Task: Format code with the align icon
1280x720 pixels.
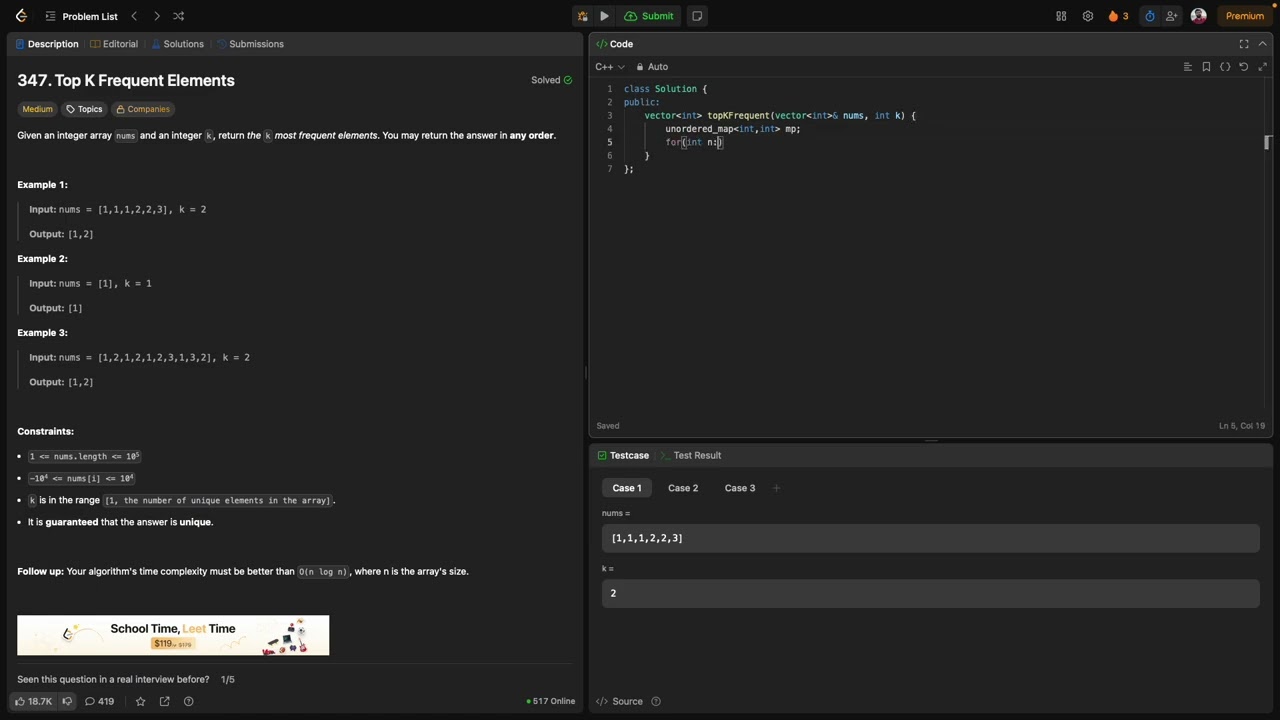Action: coord(1188,67)
